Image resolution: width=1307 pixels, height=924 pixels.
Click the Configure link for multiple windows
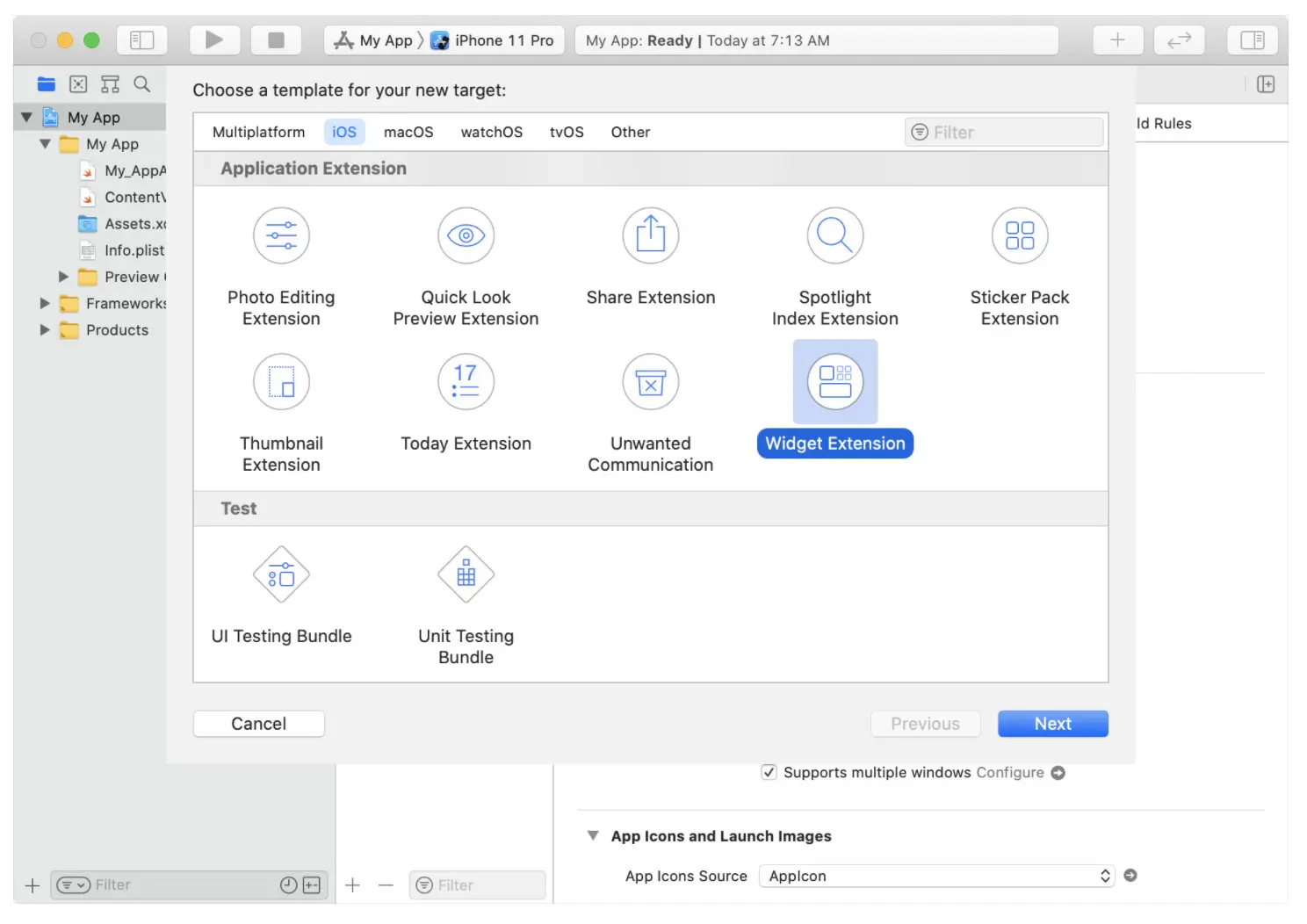pos(1010,772)
